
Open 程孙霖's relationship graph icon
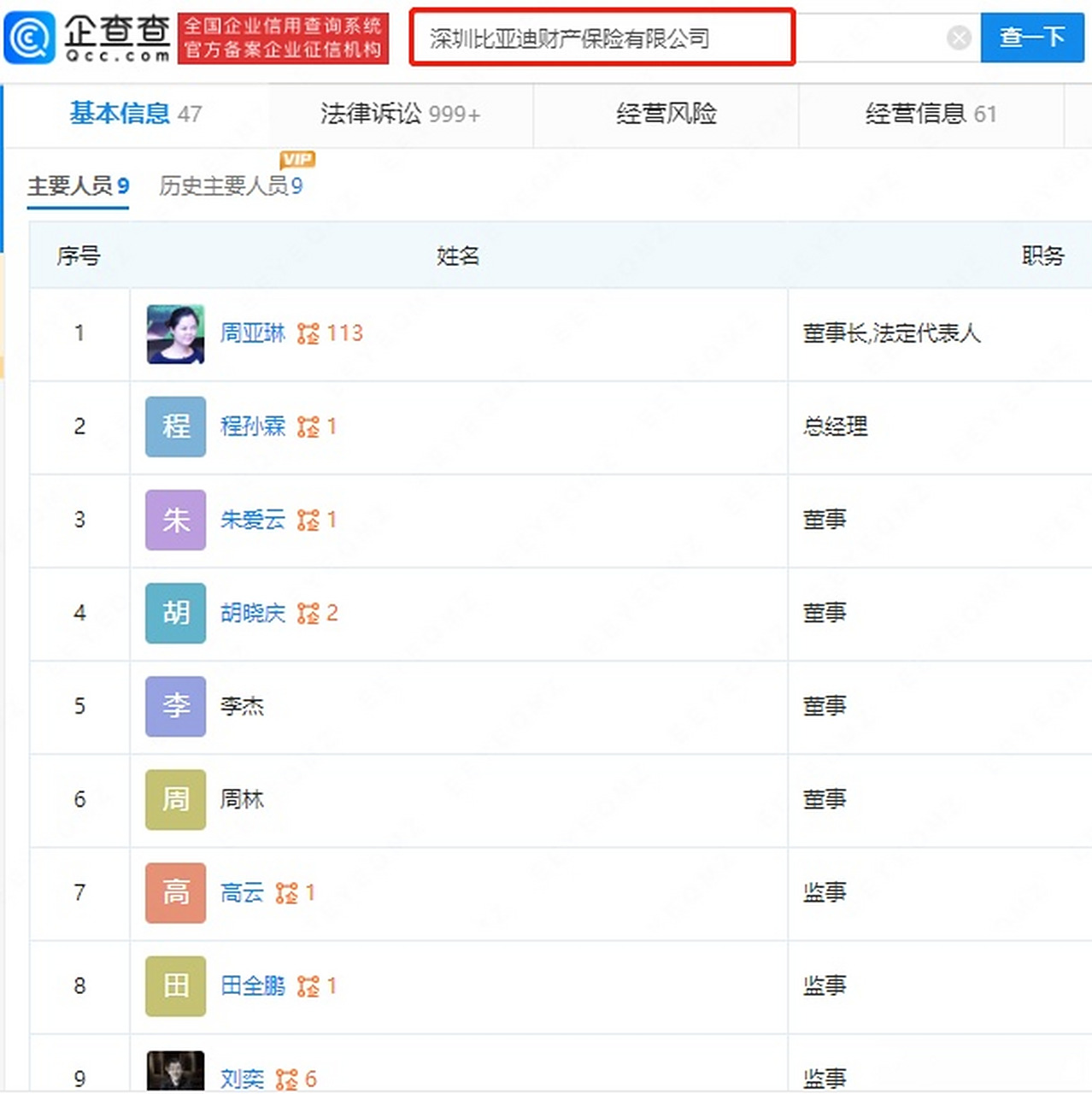tap(309, 427)
